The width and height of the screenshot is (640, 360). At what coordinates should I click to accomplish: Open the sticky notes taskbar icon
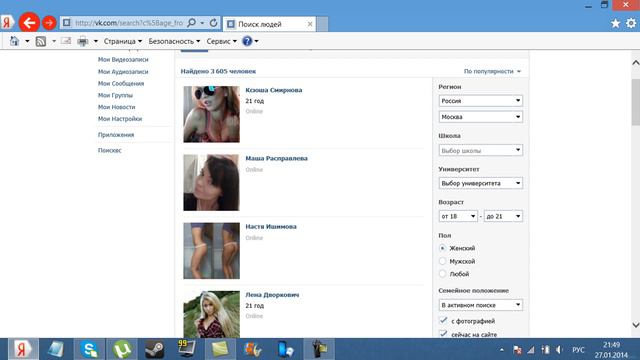pos(220,349)
